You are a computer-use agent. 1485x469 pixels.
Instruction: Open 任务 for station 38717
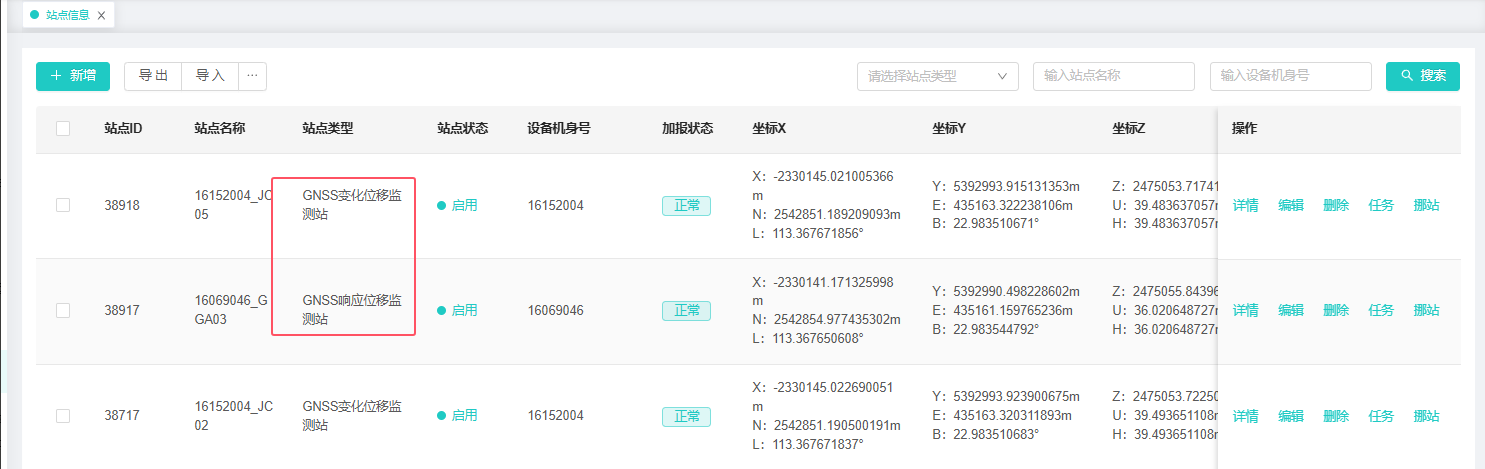(x=1381, y=416)
